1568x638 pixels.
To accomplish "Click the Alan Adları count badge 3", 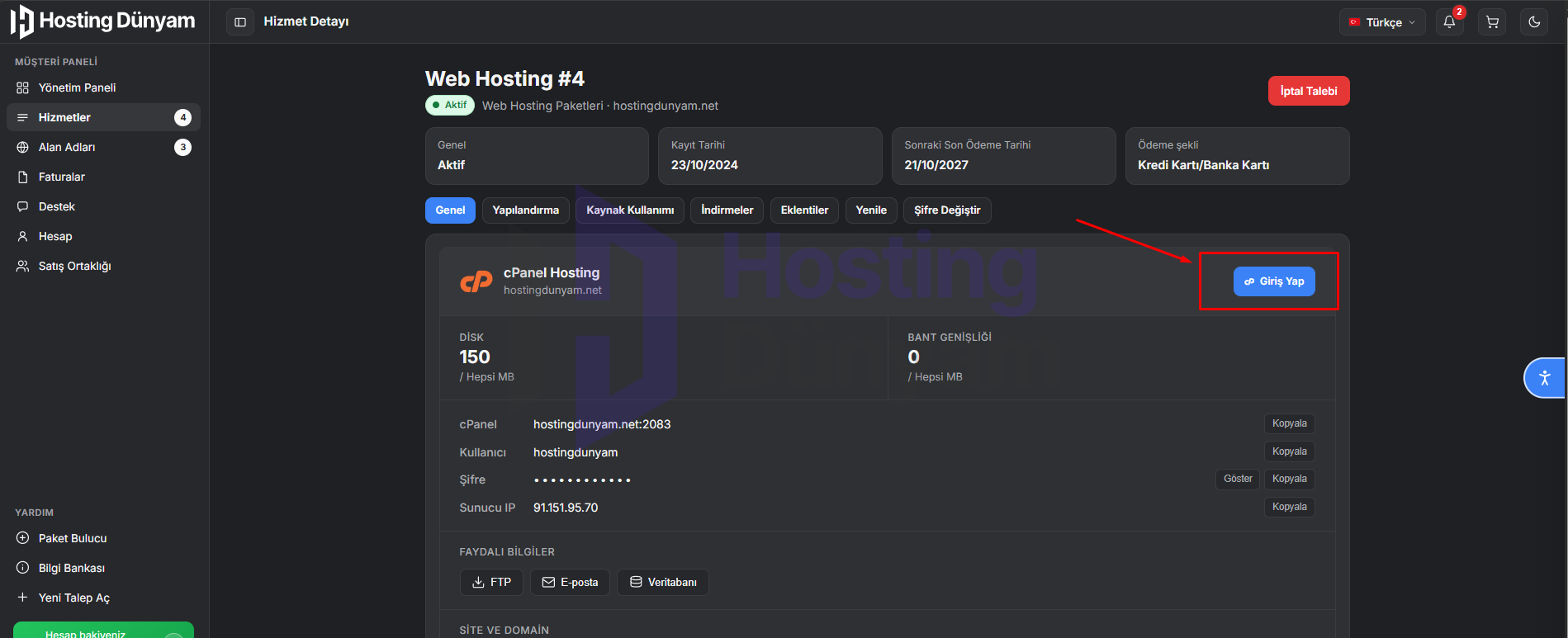I will pyautogui.click(x=182, y=147).
